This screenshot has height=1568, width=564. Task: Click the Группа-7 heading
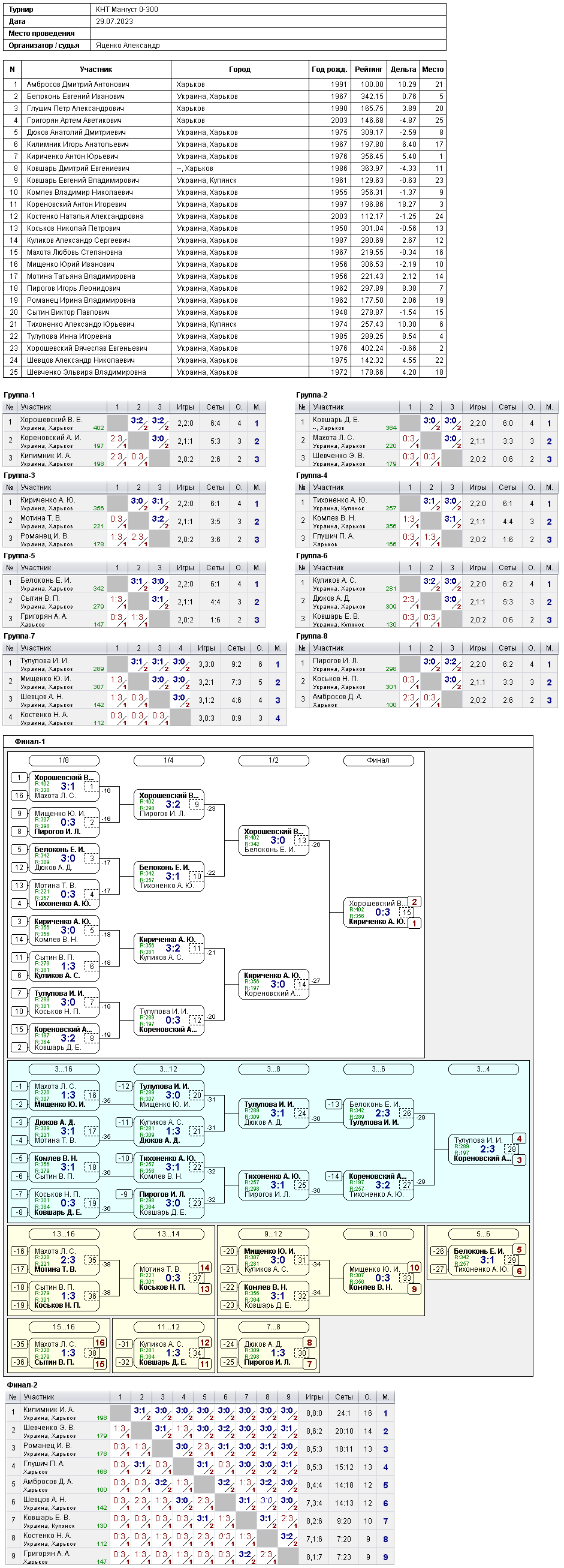(19, 636)
